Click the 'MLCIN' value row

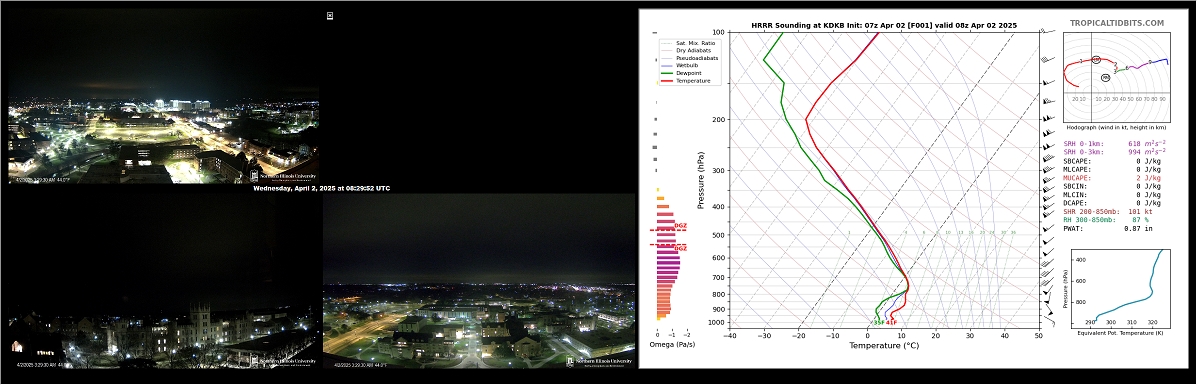tap(1112, 195)
